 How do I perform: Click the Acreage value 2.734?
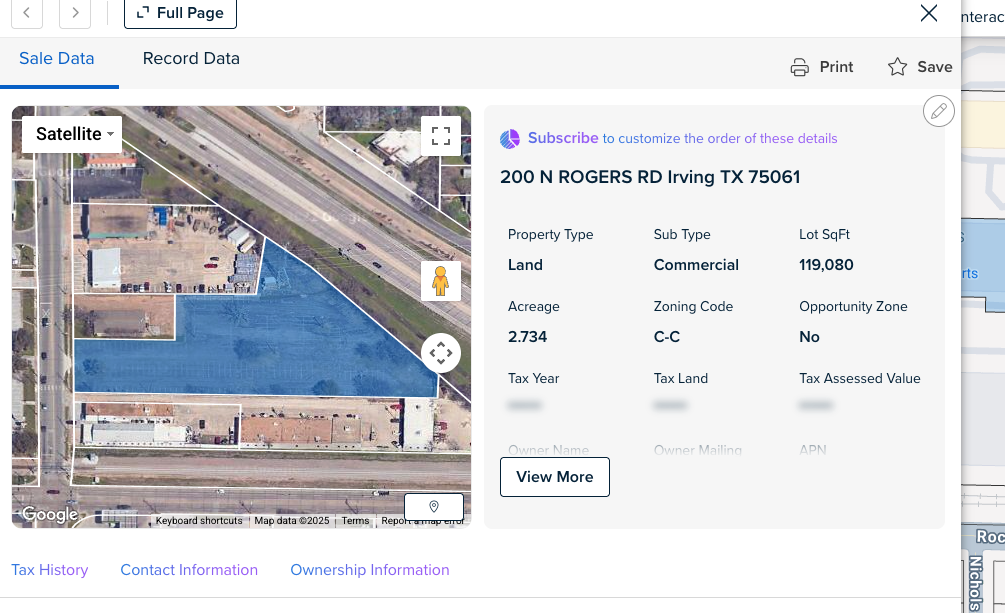pos(527,337)
